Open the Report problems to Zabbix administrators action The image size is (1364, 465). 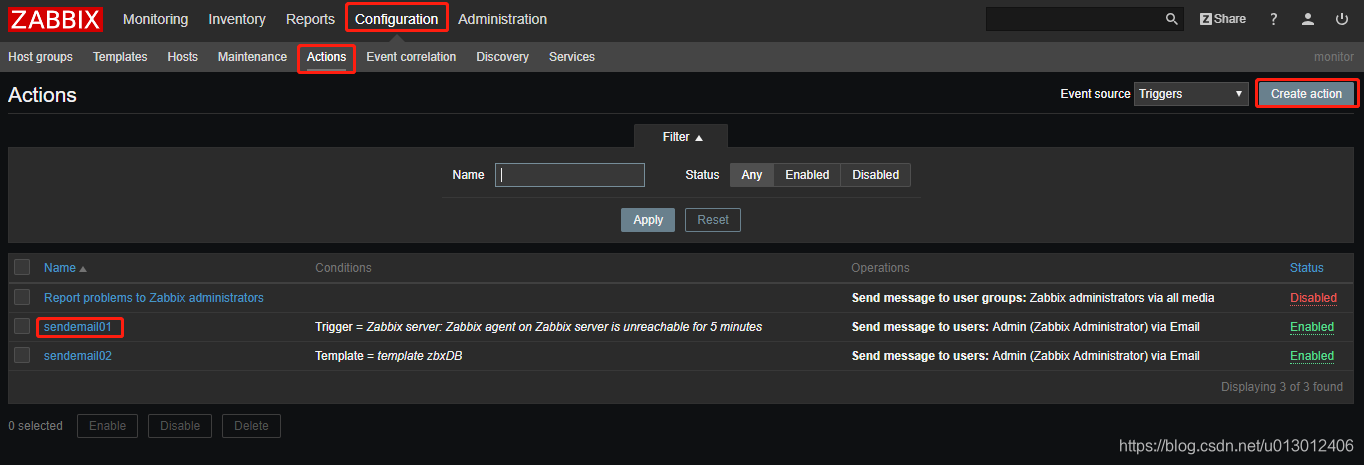[x=154, y=298]
